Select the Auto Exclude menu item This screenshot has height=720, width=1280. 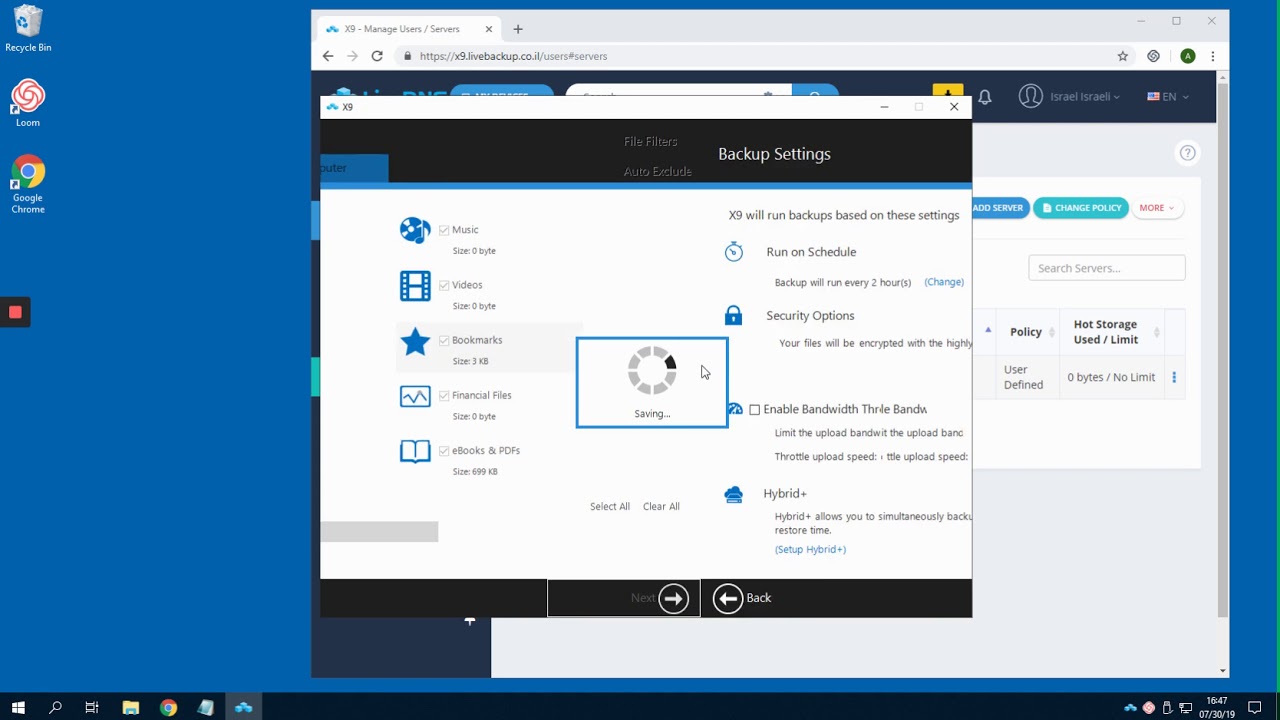coord(658,172)
